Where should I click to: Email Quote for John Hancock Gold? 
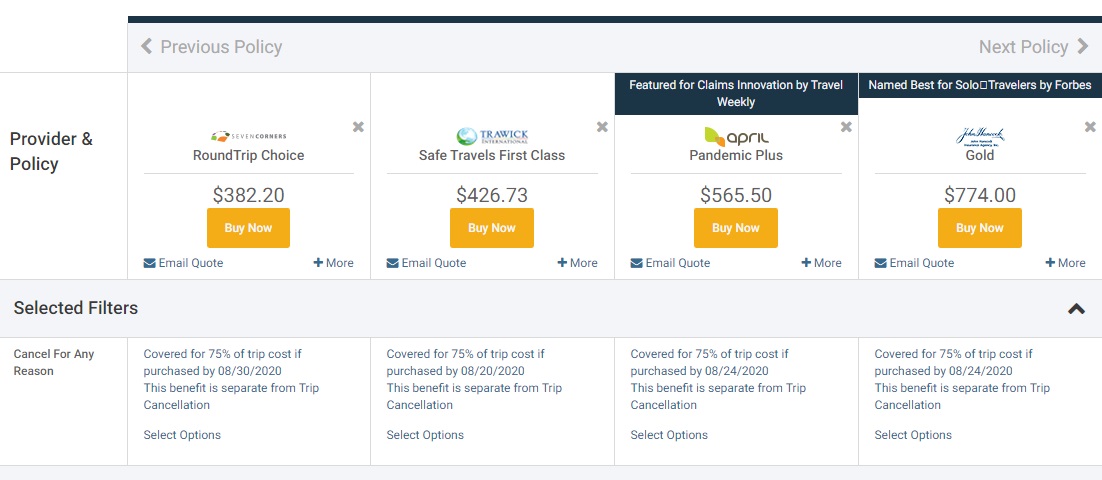point(914,263)
